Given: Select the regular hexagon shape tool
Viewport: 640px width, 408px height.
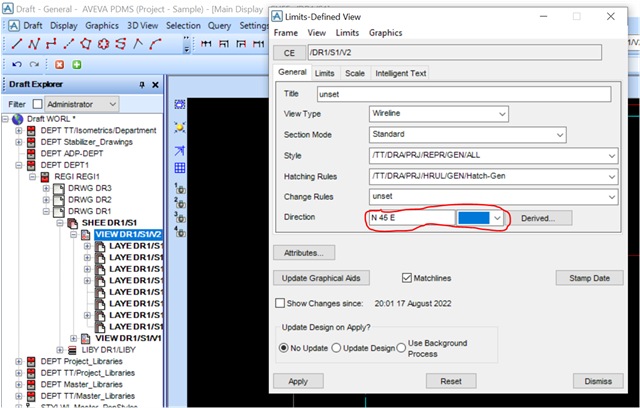Looking at the screenshot, I should (x=103, y=44).
